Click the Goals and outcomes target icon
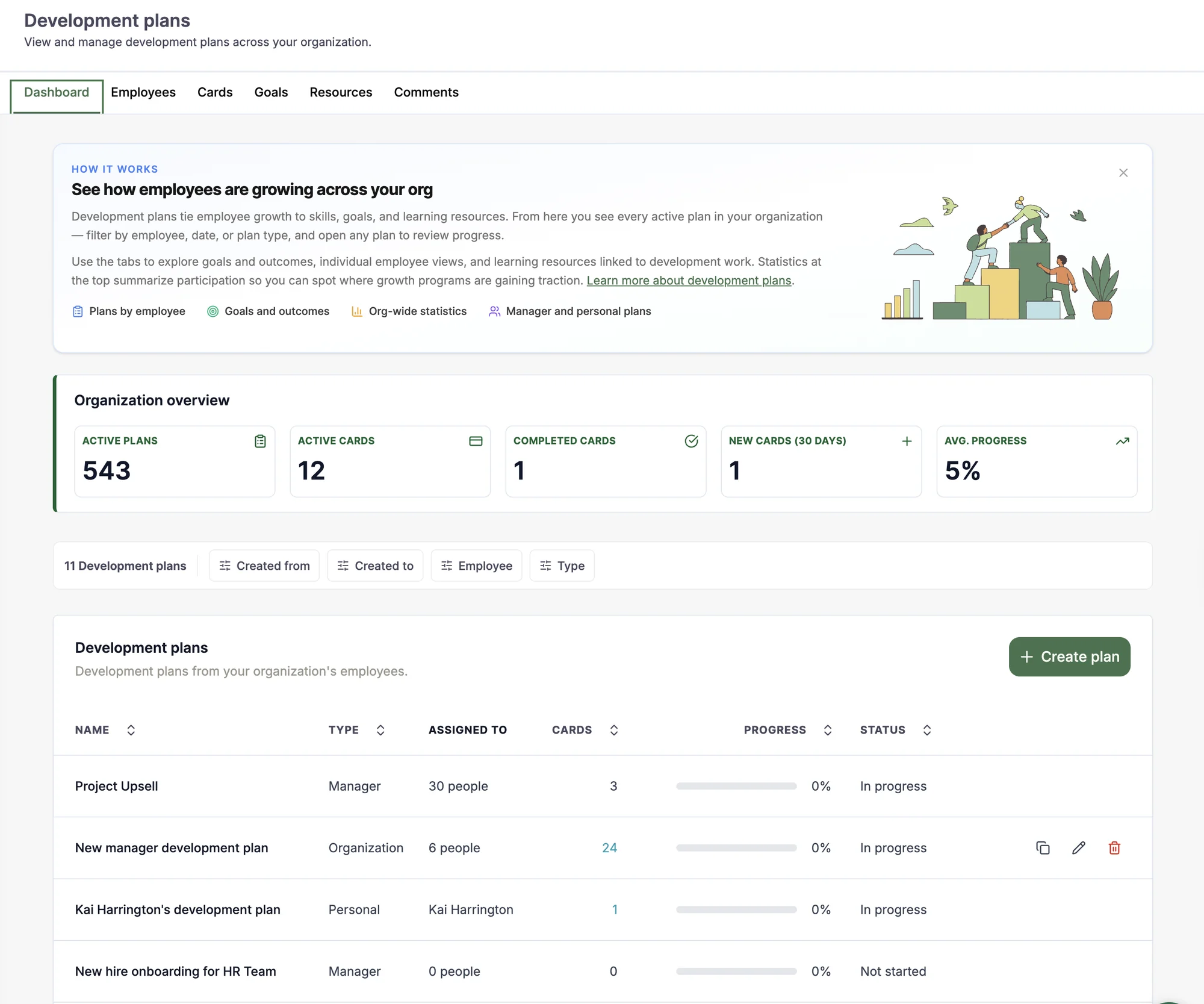This screenshot has width=1204, height=1004. point(213,311)
